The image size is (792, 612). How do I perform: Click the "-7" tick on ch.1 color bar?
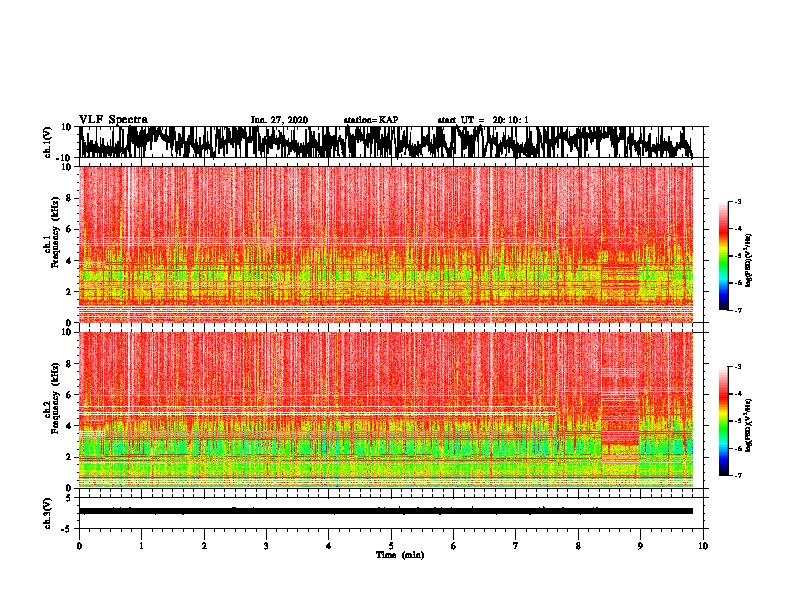tap(738, 310)
